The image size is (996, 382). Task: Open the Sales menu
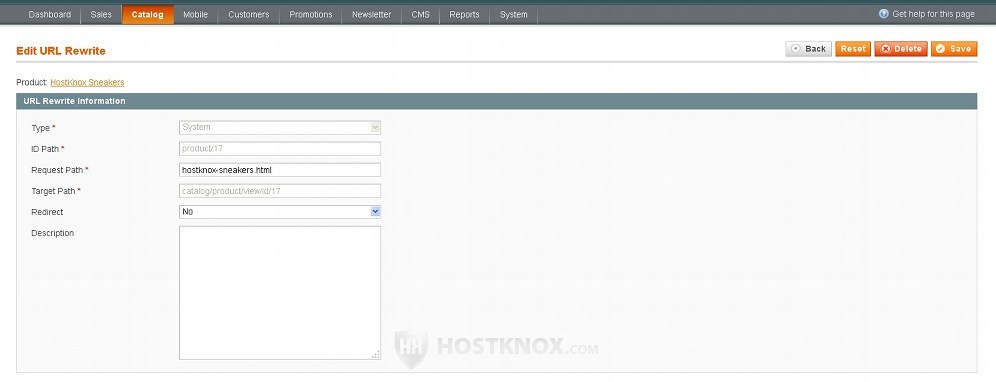click(101, 15)
